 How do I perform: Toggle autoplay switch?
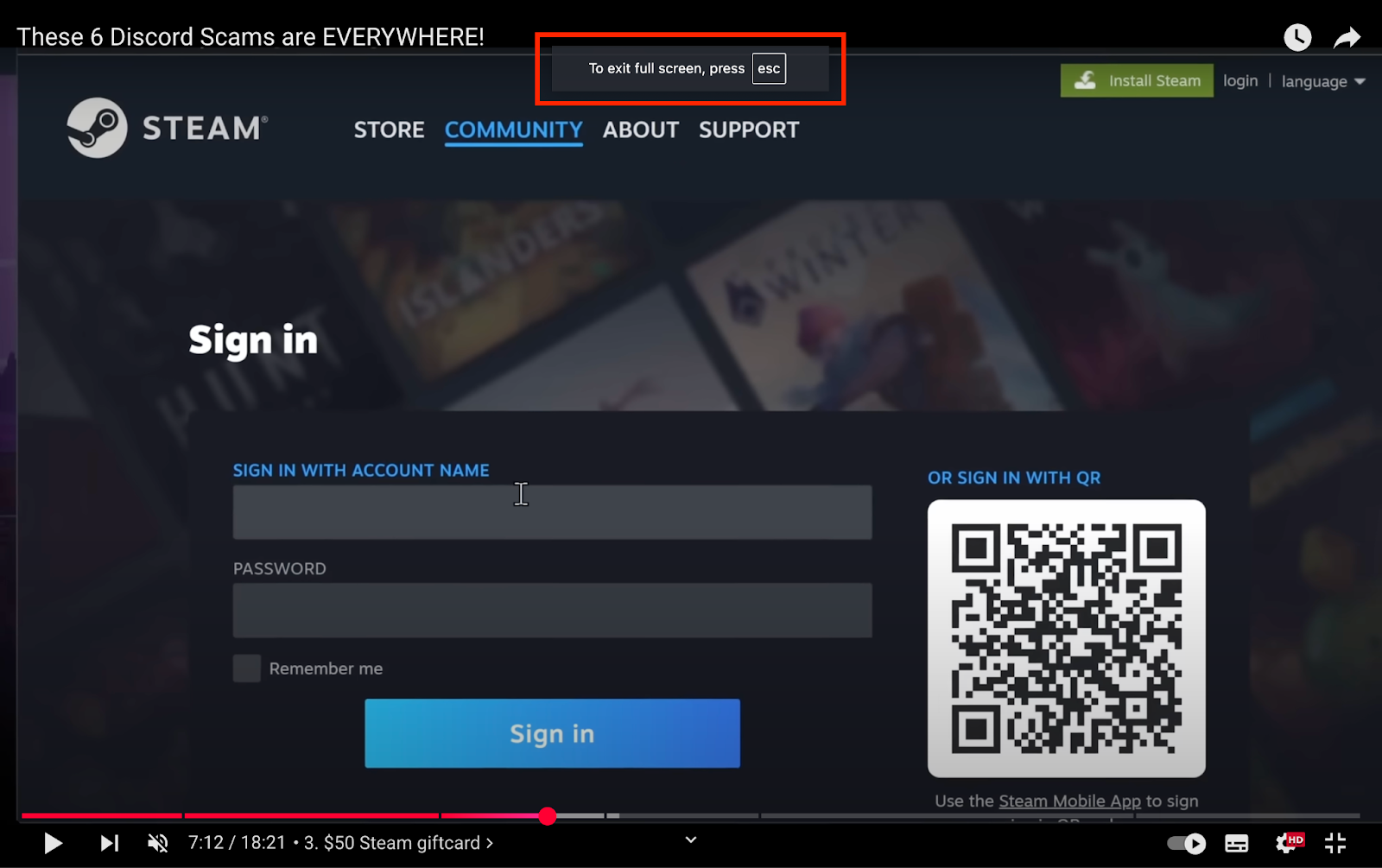pos(1186,843)
